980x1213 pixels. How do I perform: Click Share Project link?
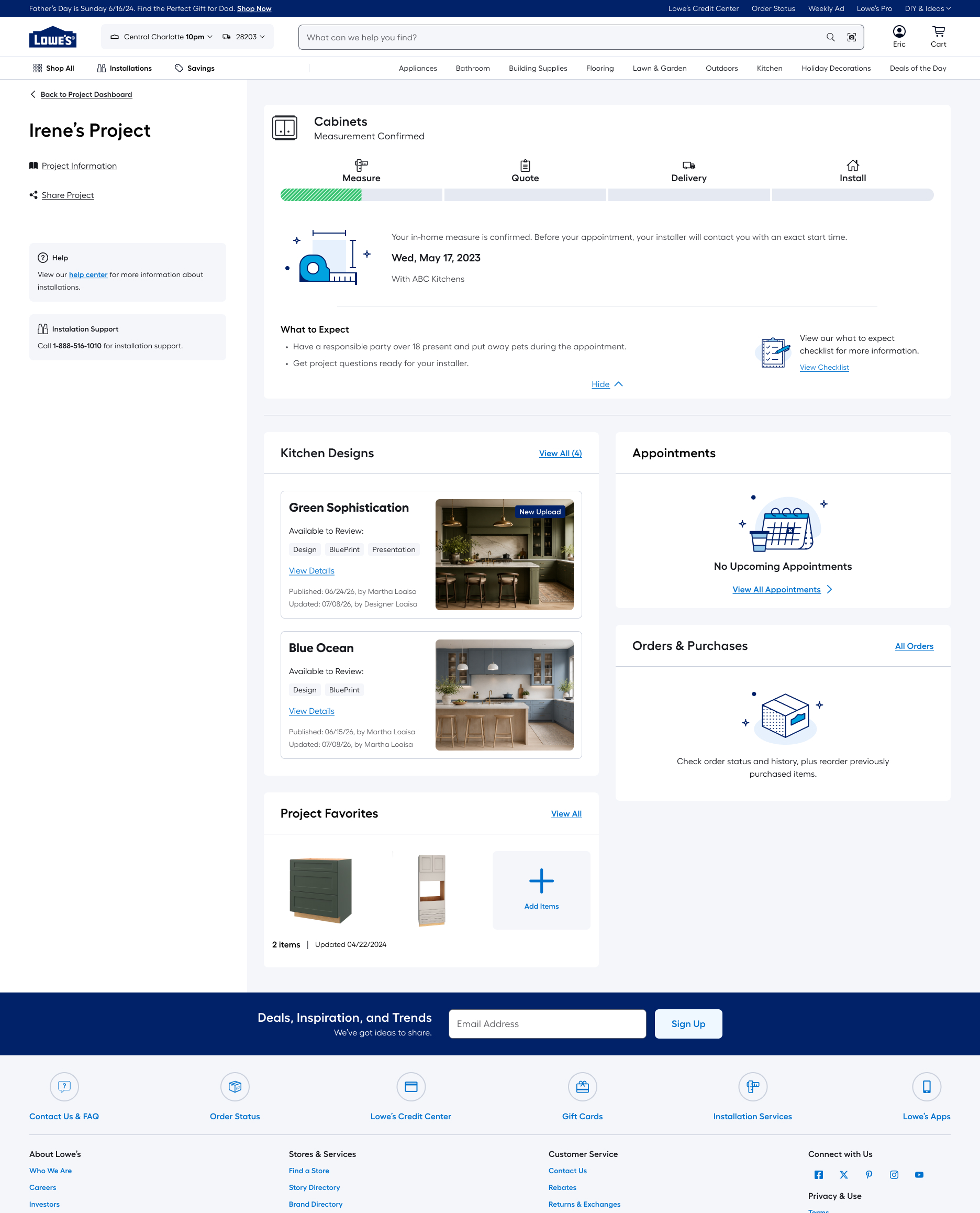pyautogui.click(x=68, y=195)
